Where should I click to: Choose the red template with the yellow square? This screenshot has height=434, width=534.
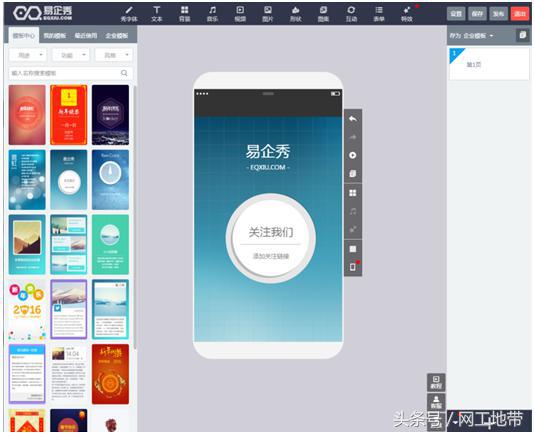coord(68,115)
